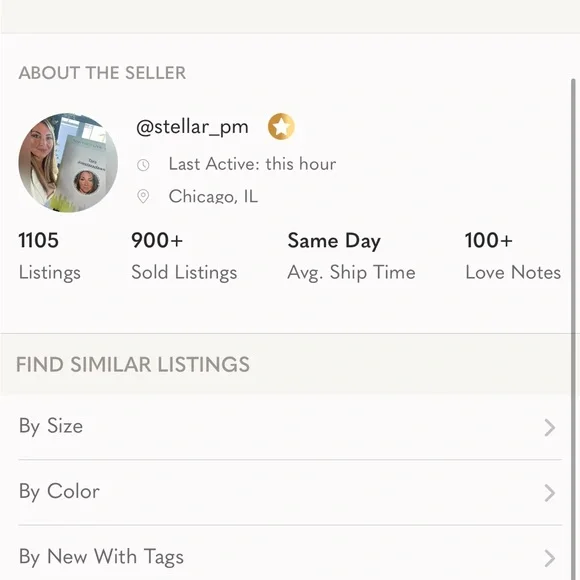View the 100+ Love Notes

click(513, 256)
